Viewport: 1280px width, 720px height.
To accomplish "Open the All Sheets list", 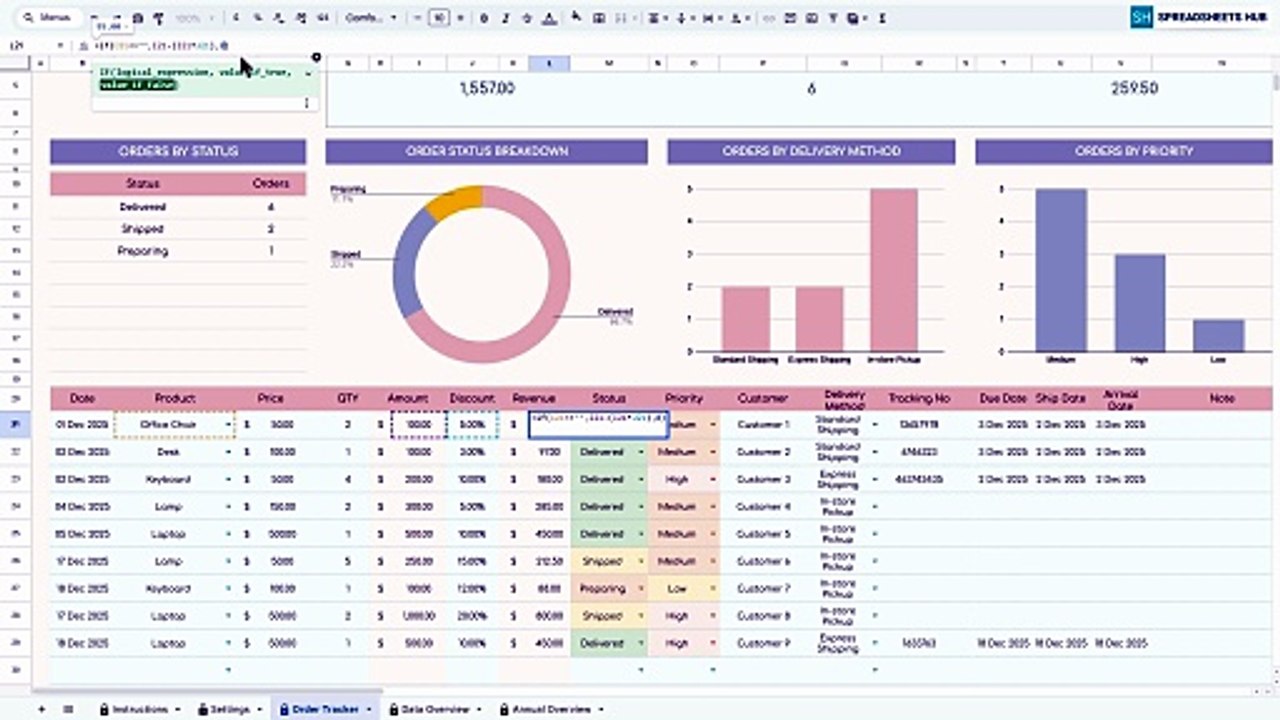I will (68, 708).
